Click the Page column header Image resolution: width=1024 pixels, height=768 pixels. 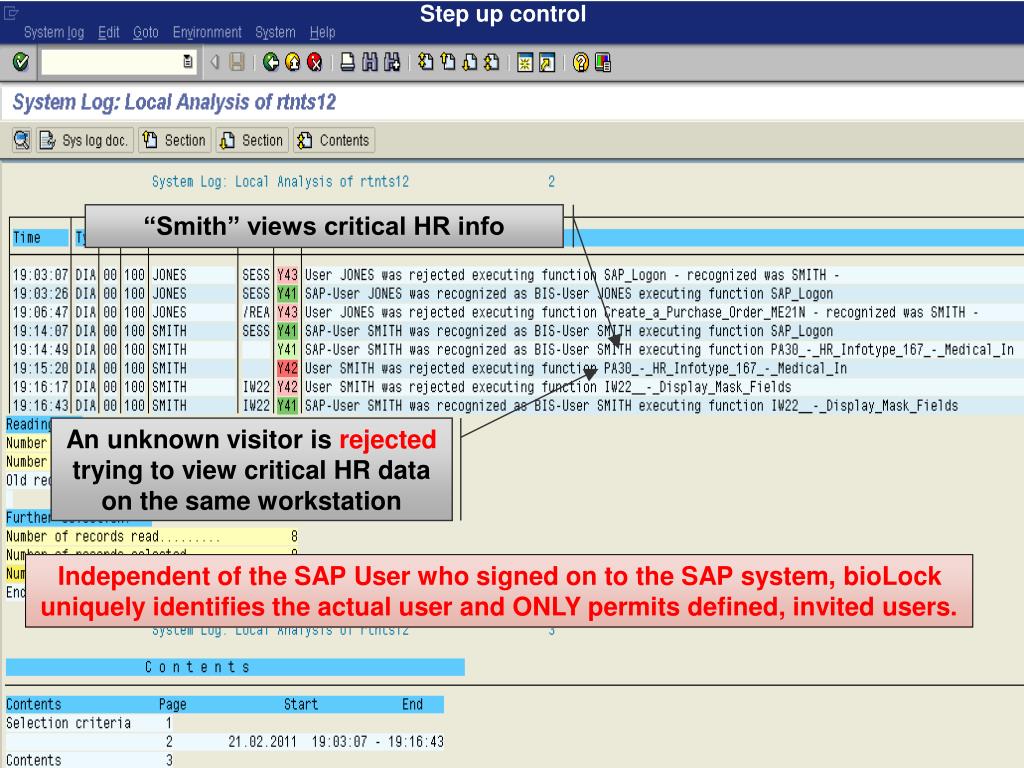pyautogui.click(x=172, y=704)
